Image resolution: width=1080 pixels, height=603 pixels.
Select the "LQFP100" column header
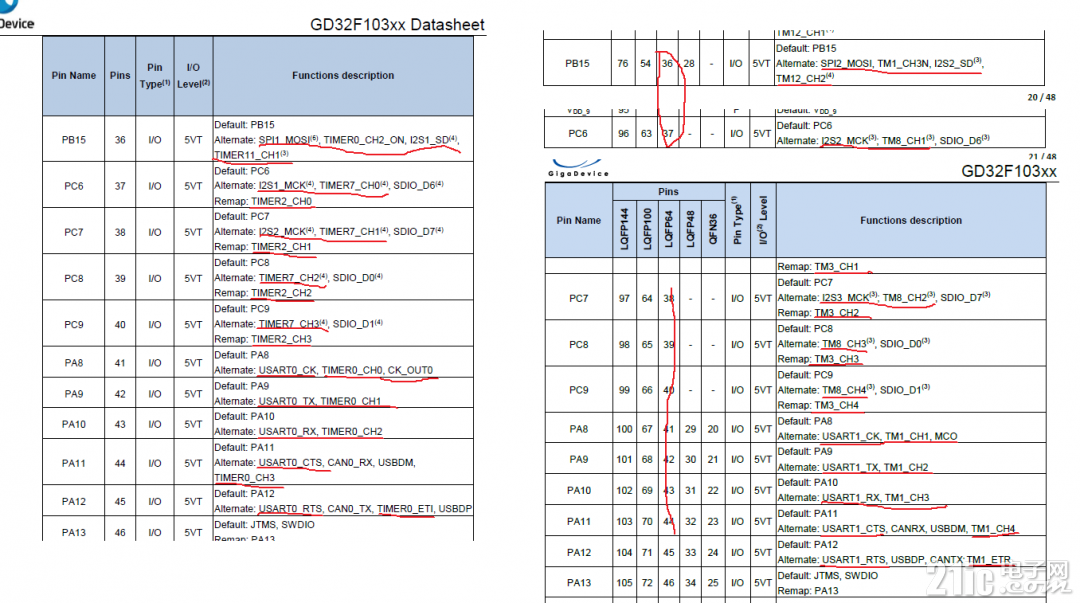[x=647, y=229]
